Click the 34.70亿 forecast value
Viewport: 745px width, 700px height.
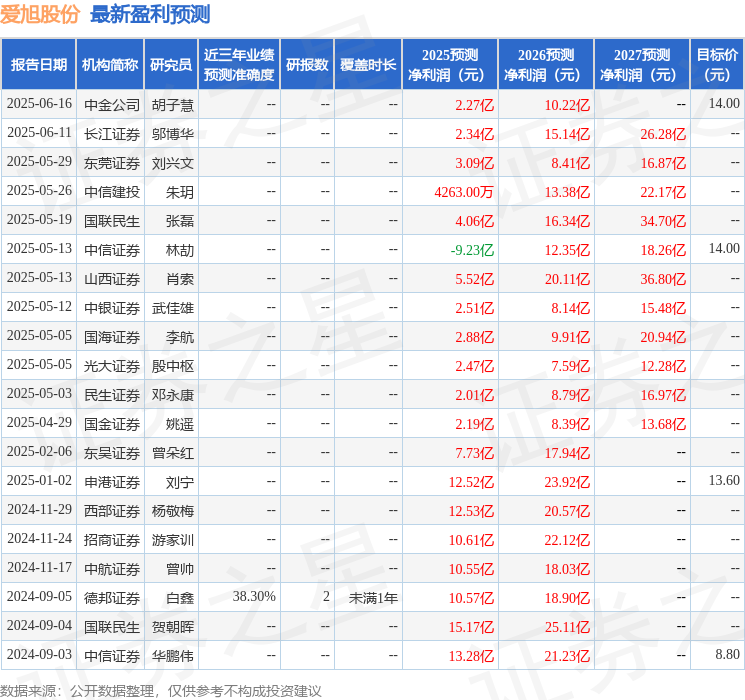click(663, 221)
